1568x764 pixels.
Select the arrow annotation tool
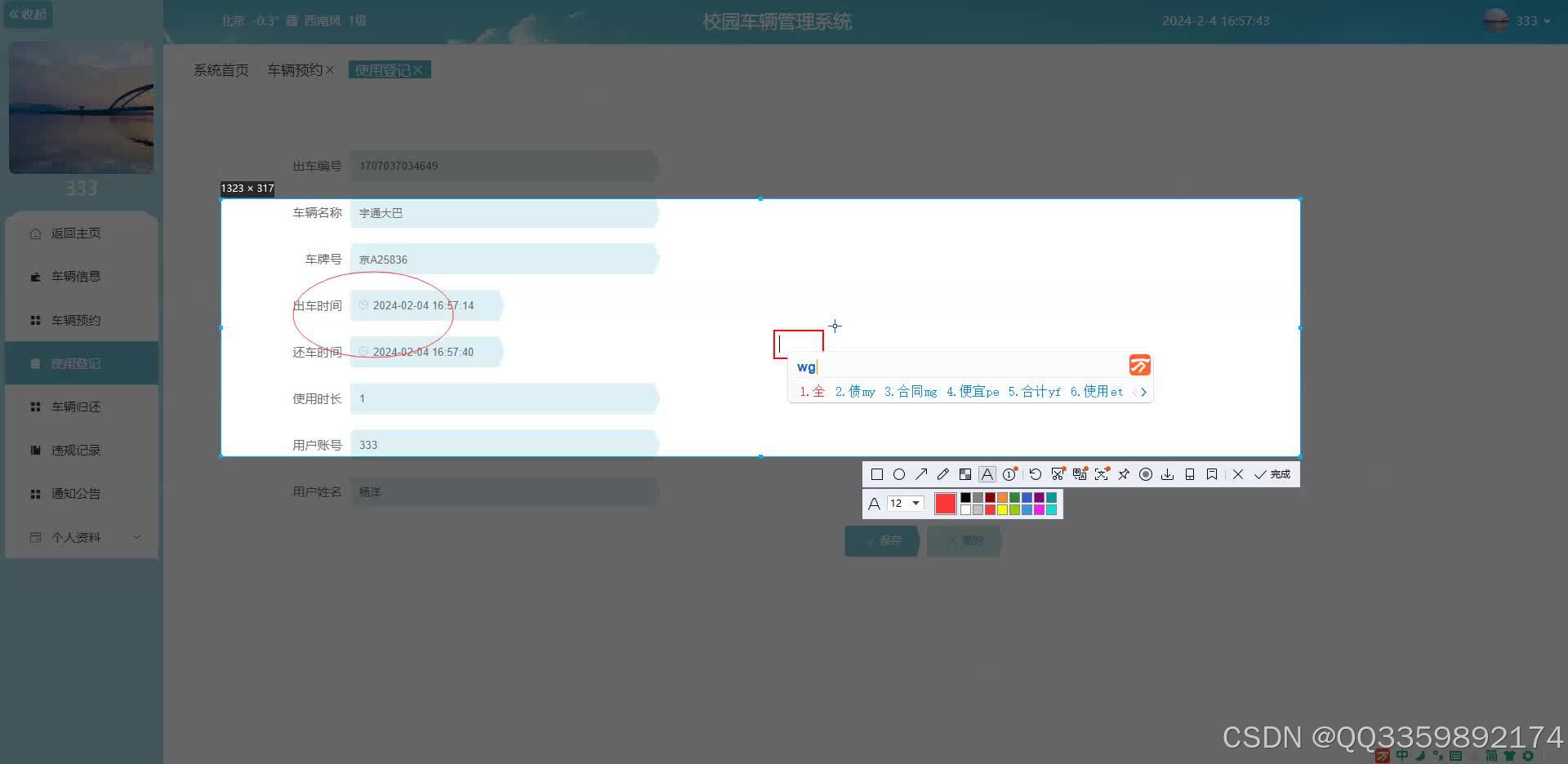pos(921,474)
